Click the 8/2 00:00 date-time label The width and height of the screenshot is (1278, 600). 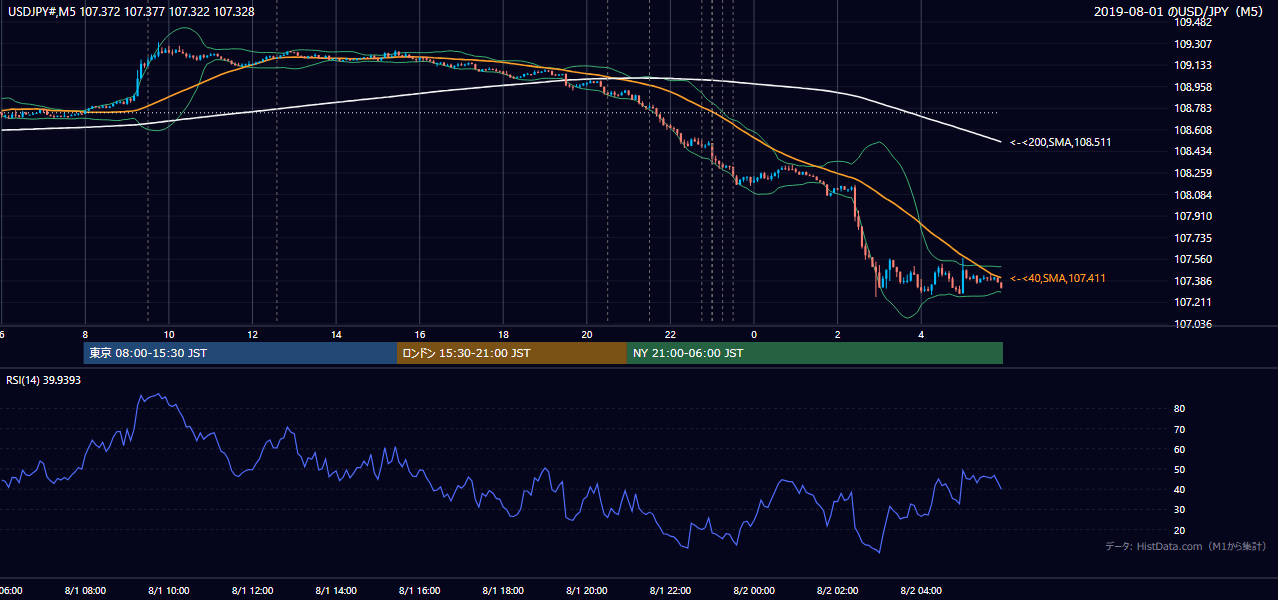(754, 591)
